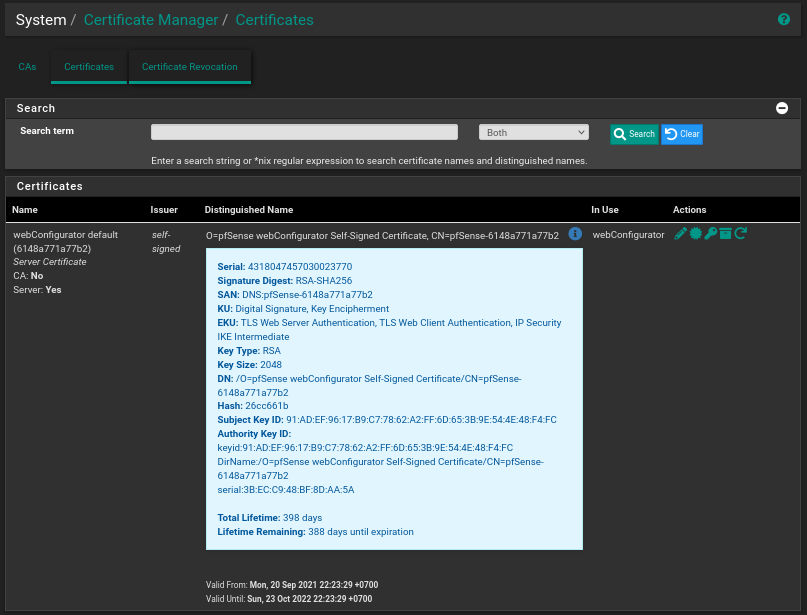Screen dimensions: 807x615
Task: Open help via the question mark icon
Action: click(x=784, y=19)
